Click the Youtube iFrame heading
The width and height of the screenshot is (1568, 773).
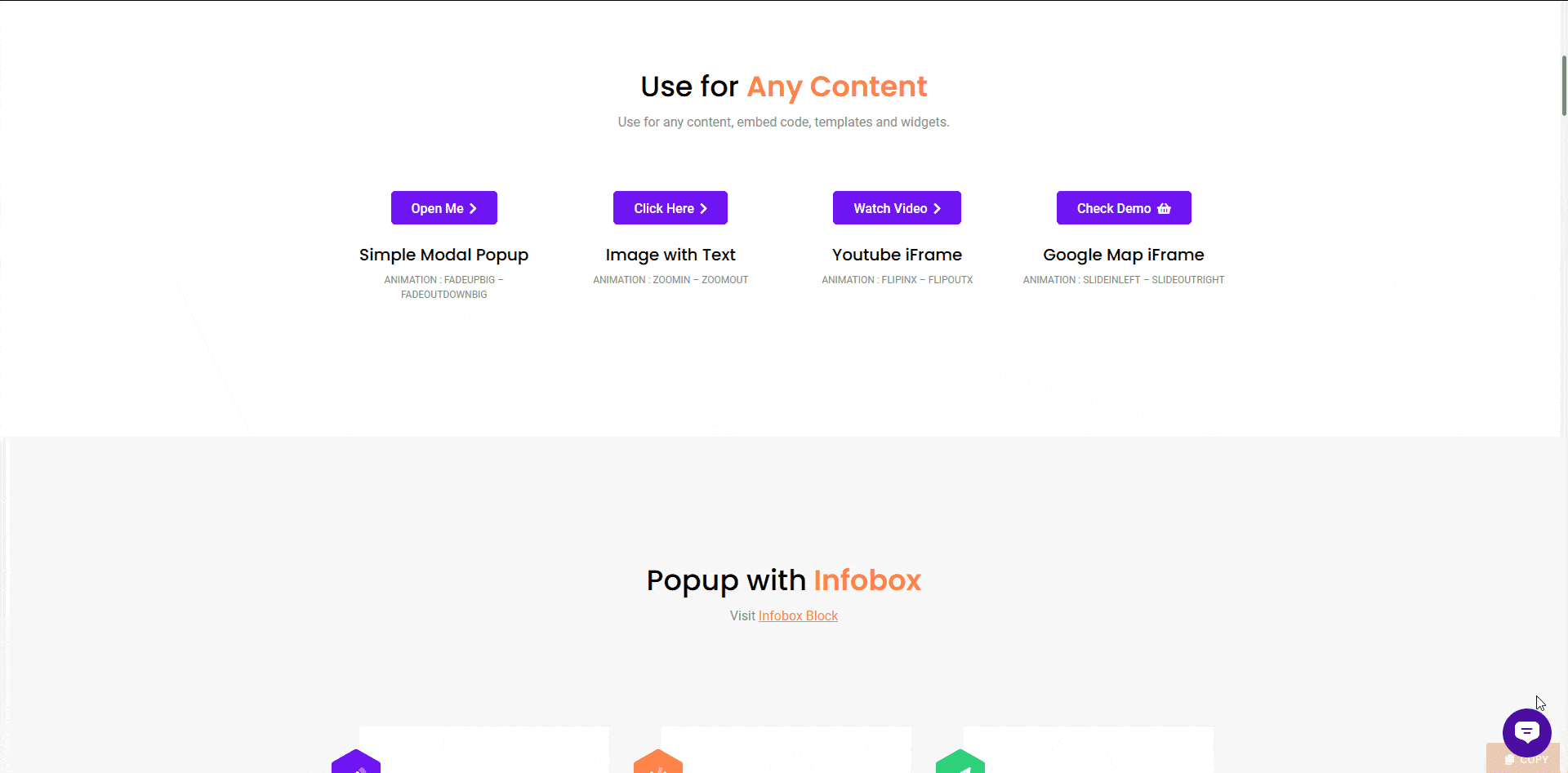point(897,255)
